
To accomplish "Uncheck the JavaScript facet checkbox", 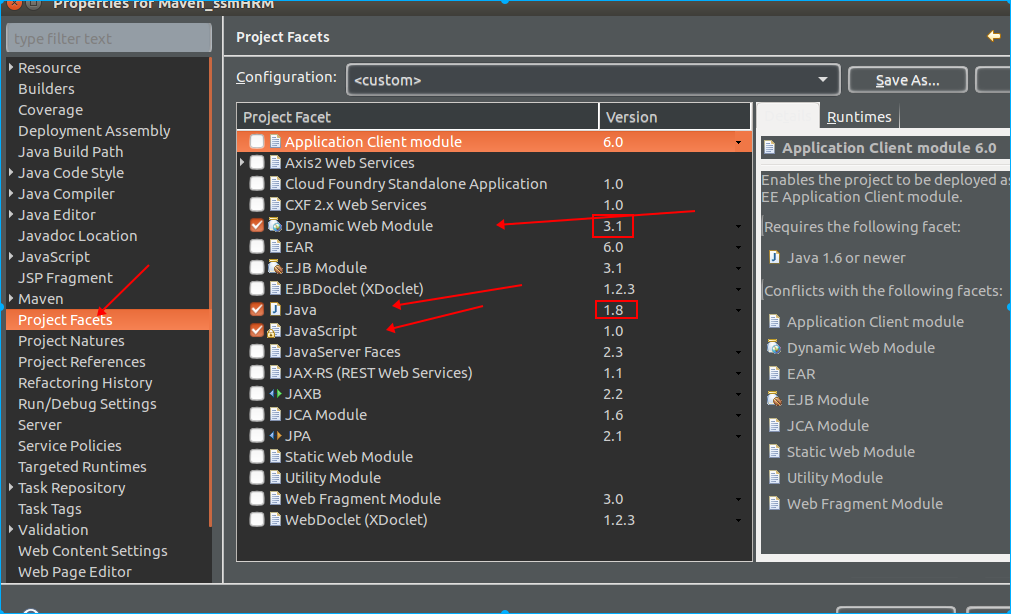I will tap(257, 330).
